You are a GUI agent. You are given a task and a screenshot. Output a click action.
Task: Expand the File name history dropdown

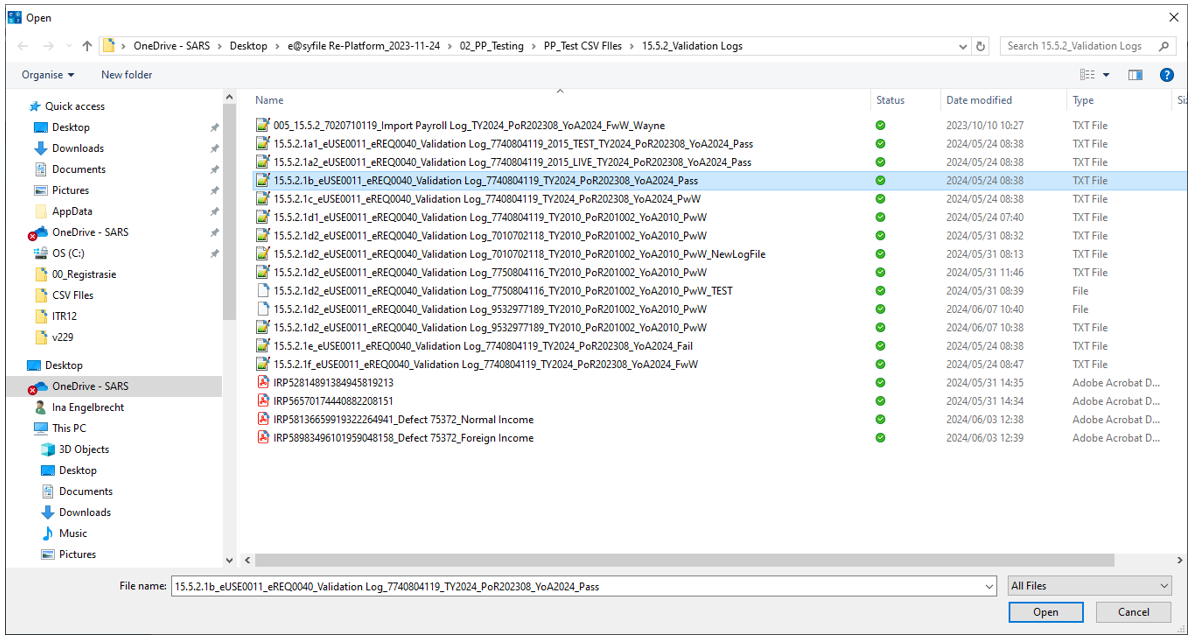click(x=989, y=587)
